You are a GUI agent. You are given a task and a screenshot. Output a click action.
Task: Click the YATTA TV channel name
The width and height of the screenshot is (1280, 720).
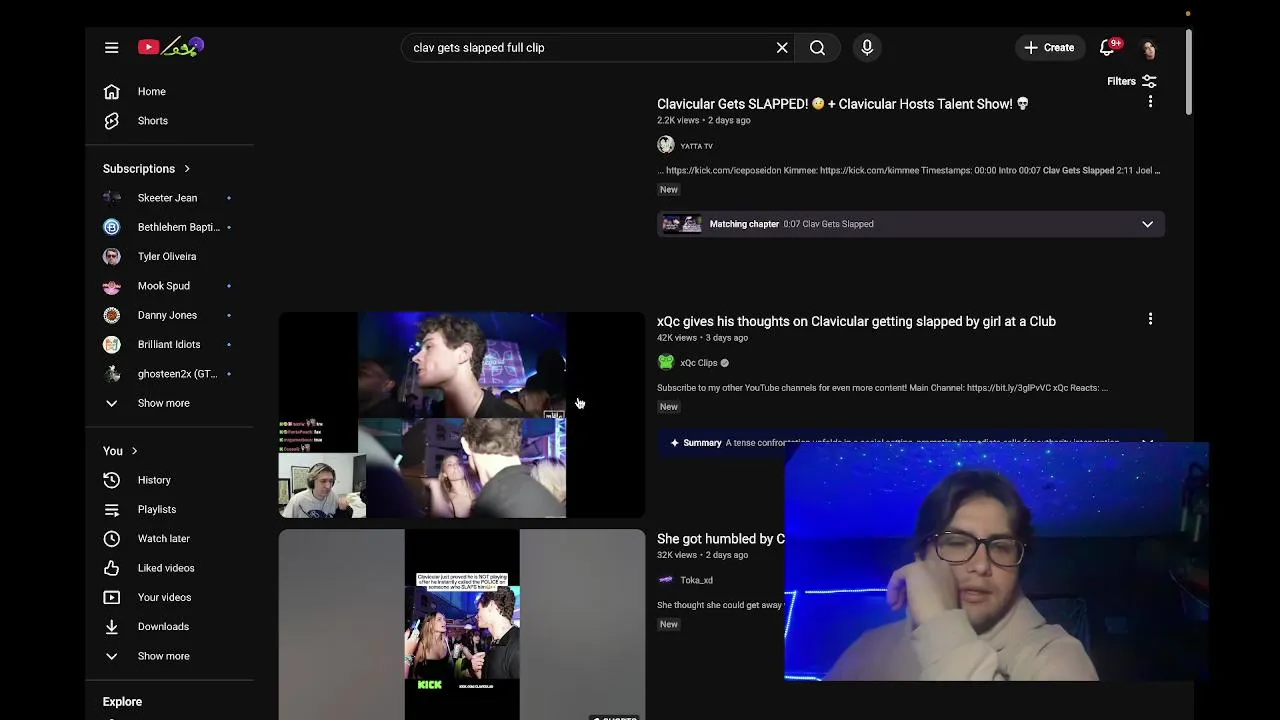click(x=697, y=146)
